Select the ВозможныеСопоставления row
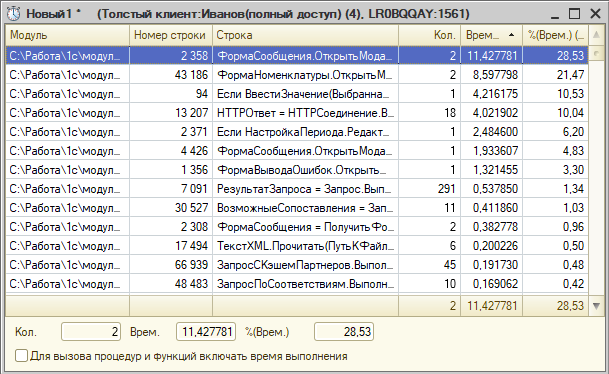The height and width of the screenshot is (374, 609). pos(297,208)
